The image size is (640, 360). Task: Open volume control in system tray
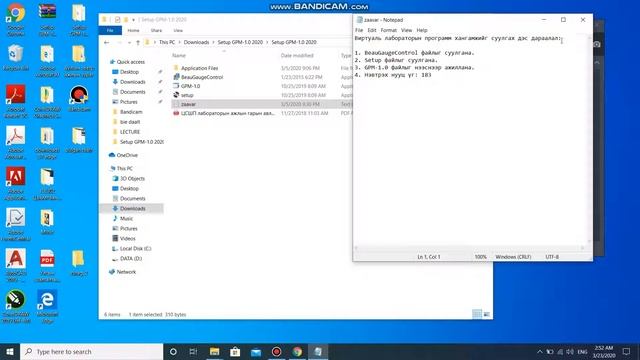pyautogui.click(x=570, y=351)
